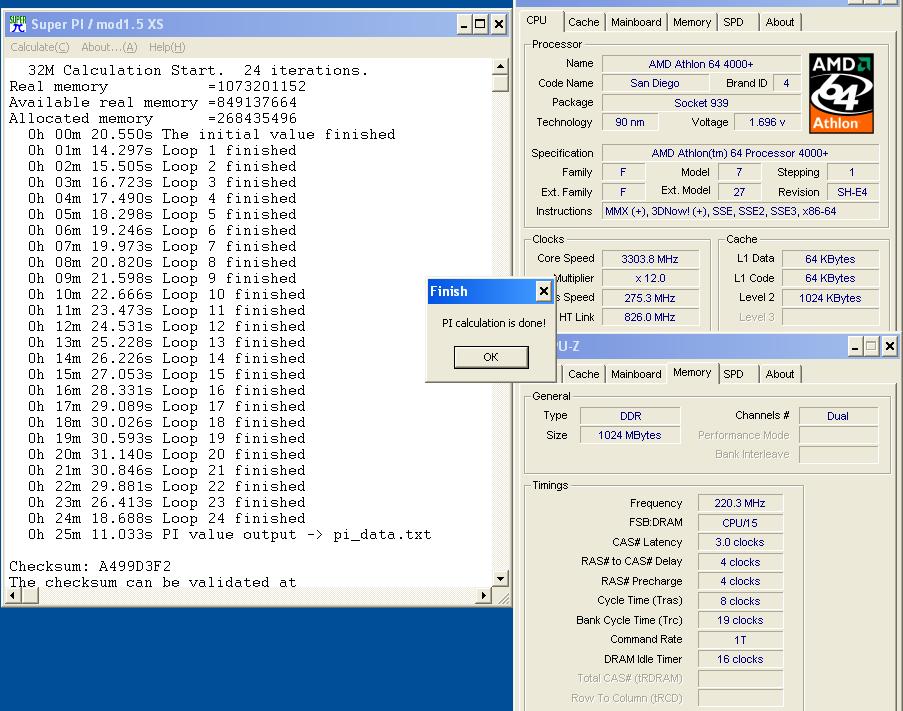Click the L1 Data value 64 KBytes

(x=830, y=259)
